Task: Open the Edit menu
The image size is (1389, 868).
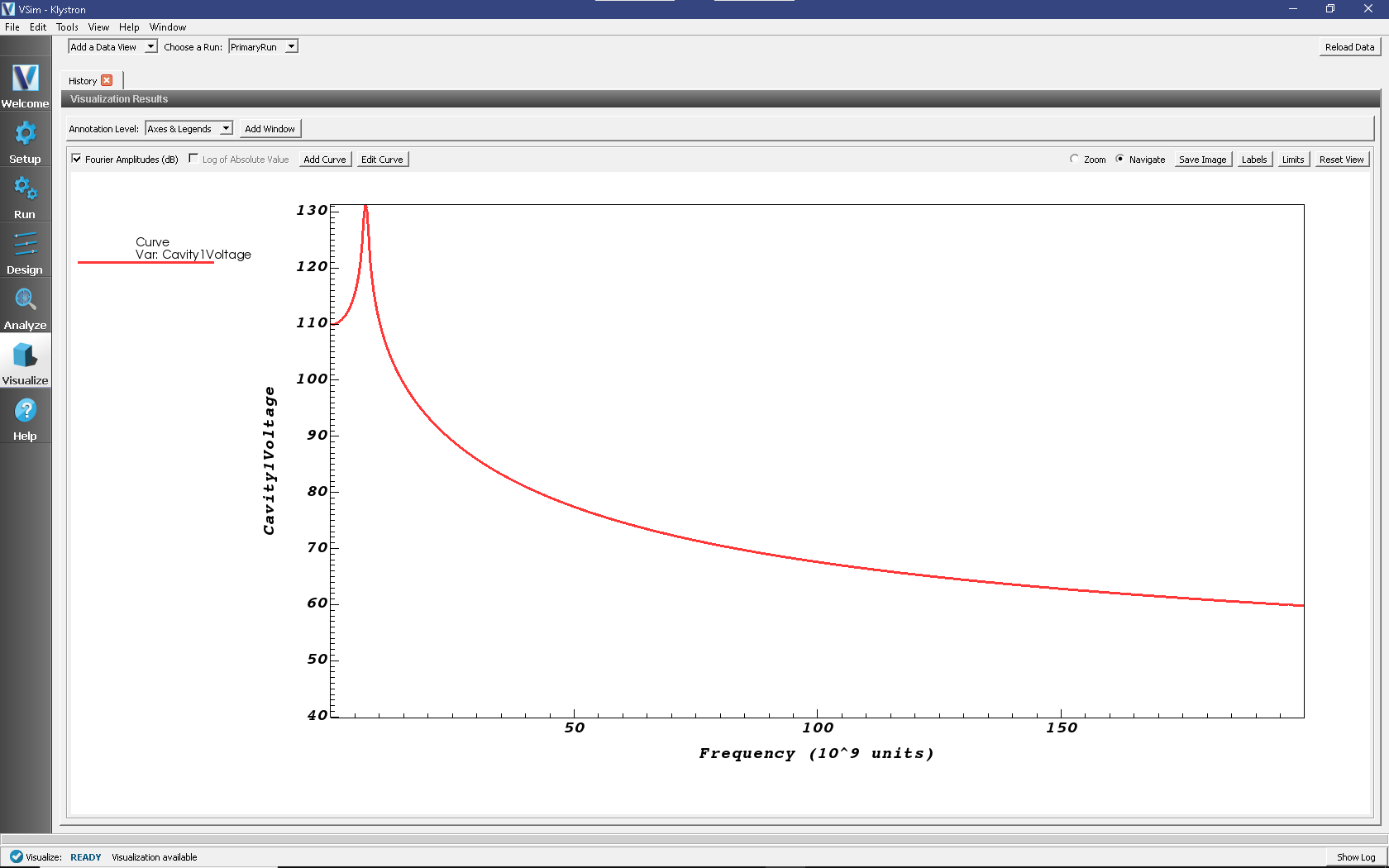Action: 38,27
